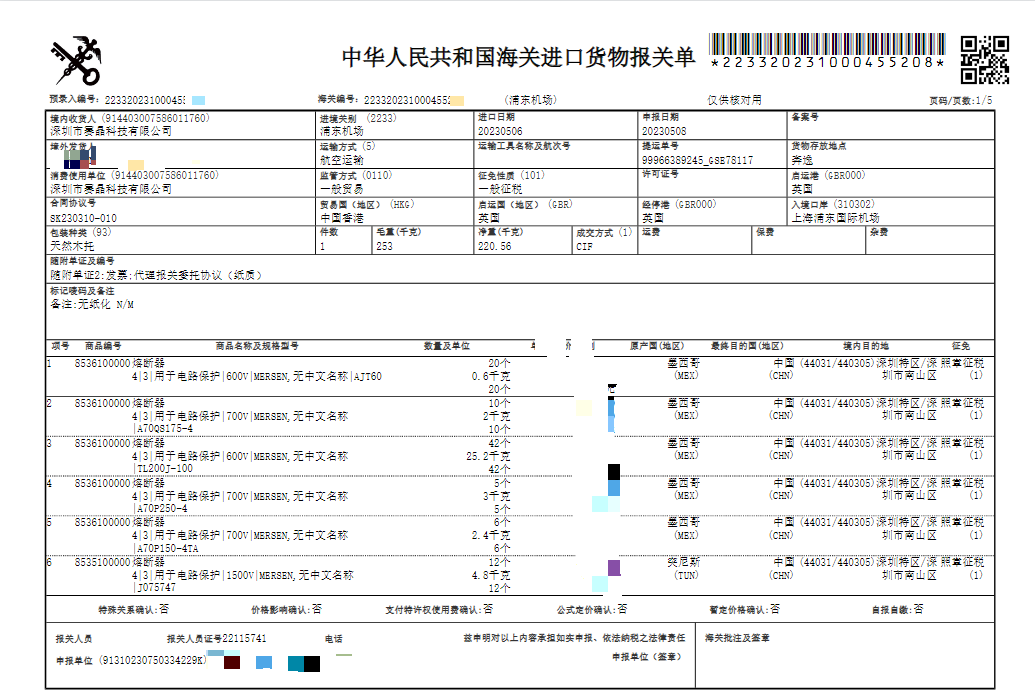Image resolution: width=1035 pixels, height=700 pixels.
Task: Click the barcode at the top
Action: point(827,45)
